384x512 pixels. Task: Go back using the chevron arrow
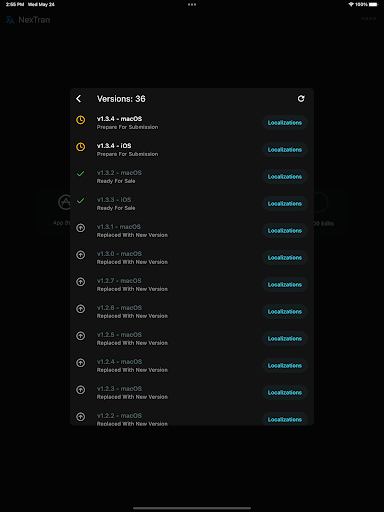(x=79, y=99)
